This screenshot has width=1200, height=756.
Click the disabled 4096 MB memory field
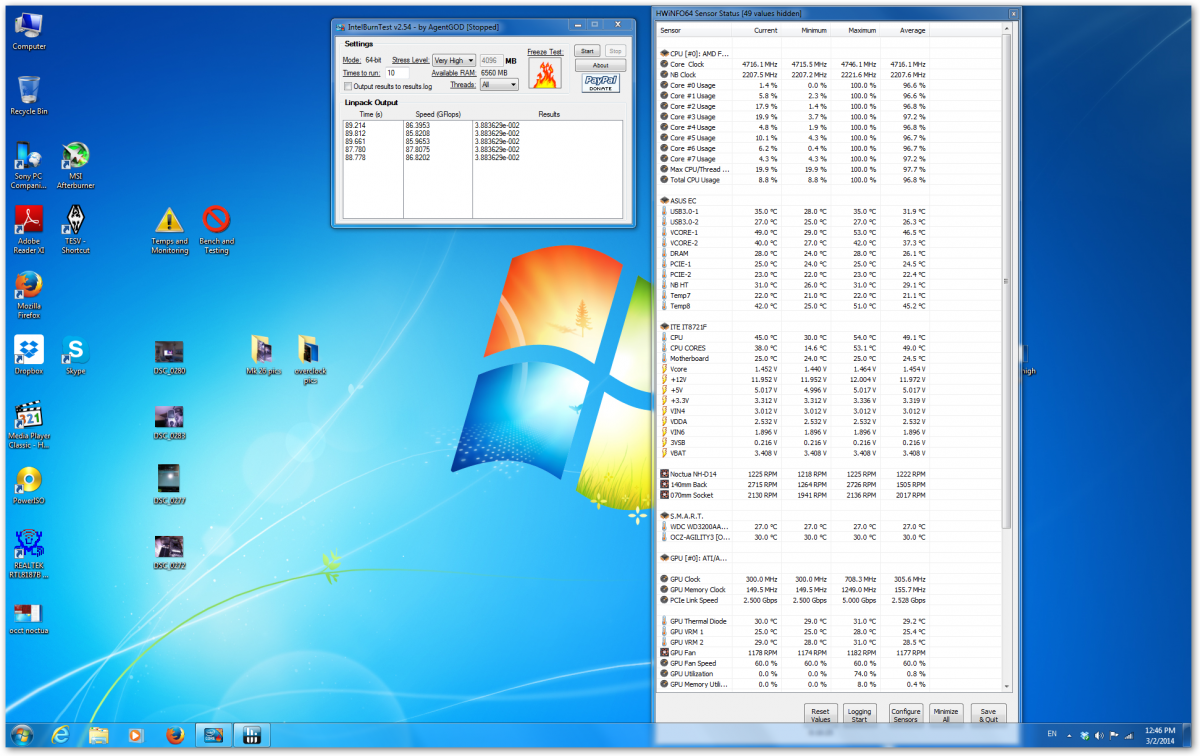[491, 61]
